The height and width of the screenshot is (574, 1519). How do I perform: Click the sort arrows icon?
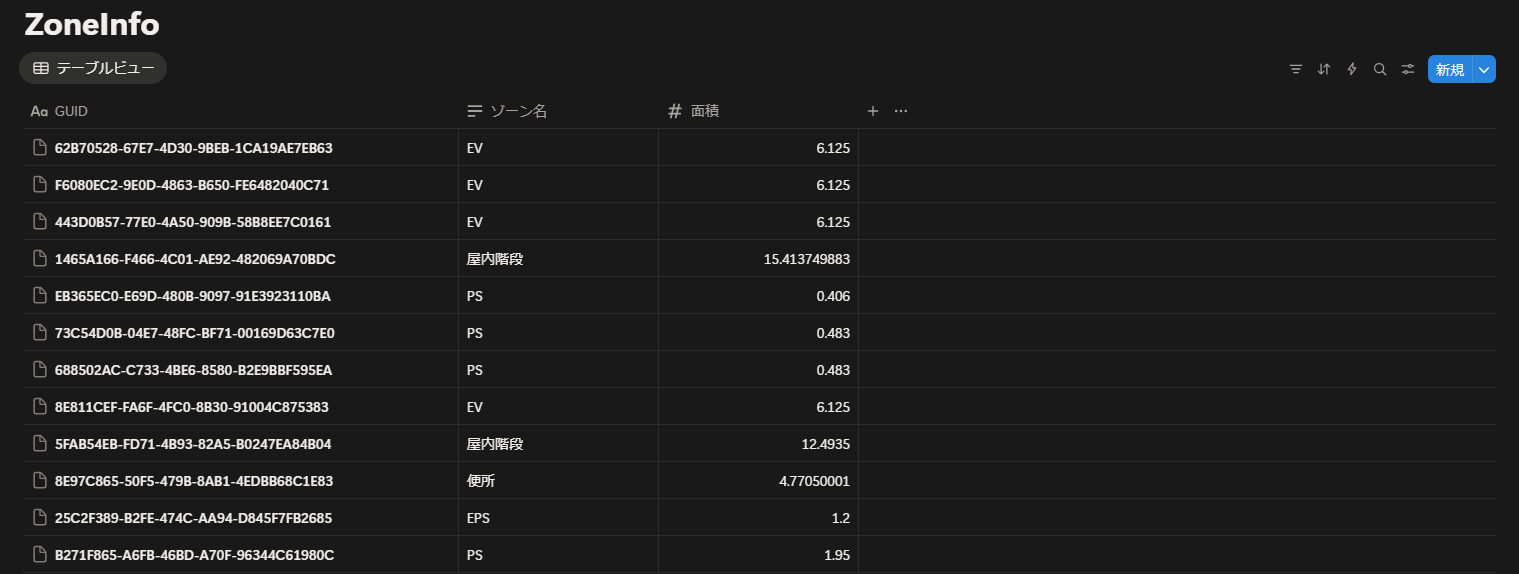tap(1324, 69)
